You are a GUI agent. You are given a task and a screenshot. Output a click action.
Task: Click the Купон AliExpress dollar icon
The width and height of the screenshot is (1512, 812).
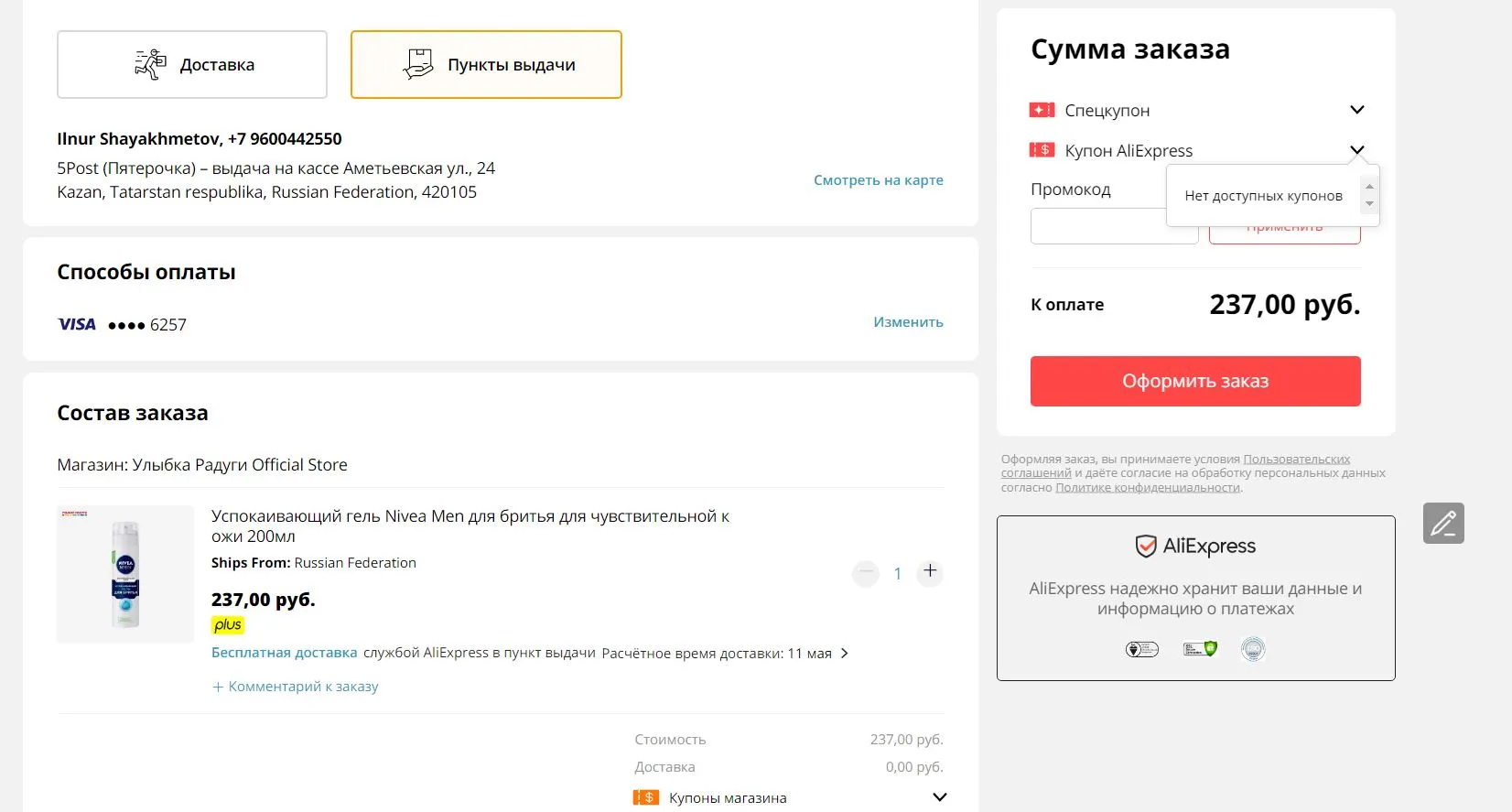pyautogui.click(x=1042, y=149)
